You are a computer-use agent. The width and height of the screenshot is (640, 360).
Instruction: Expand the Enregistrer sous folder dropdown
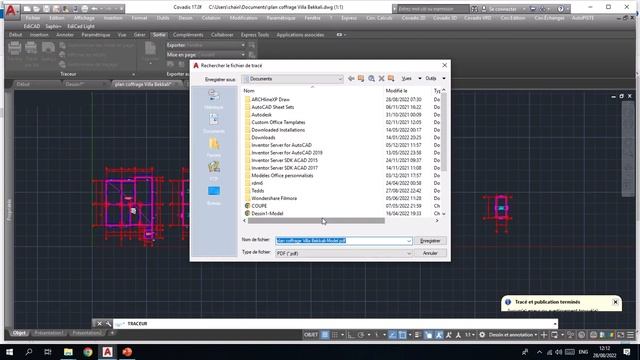[340, 79]
